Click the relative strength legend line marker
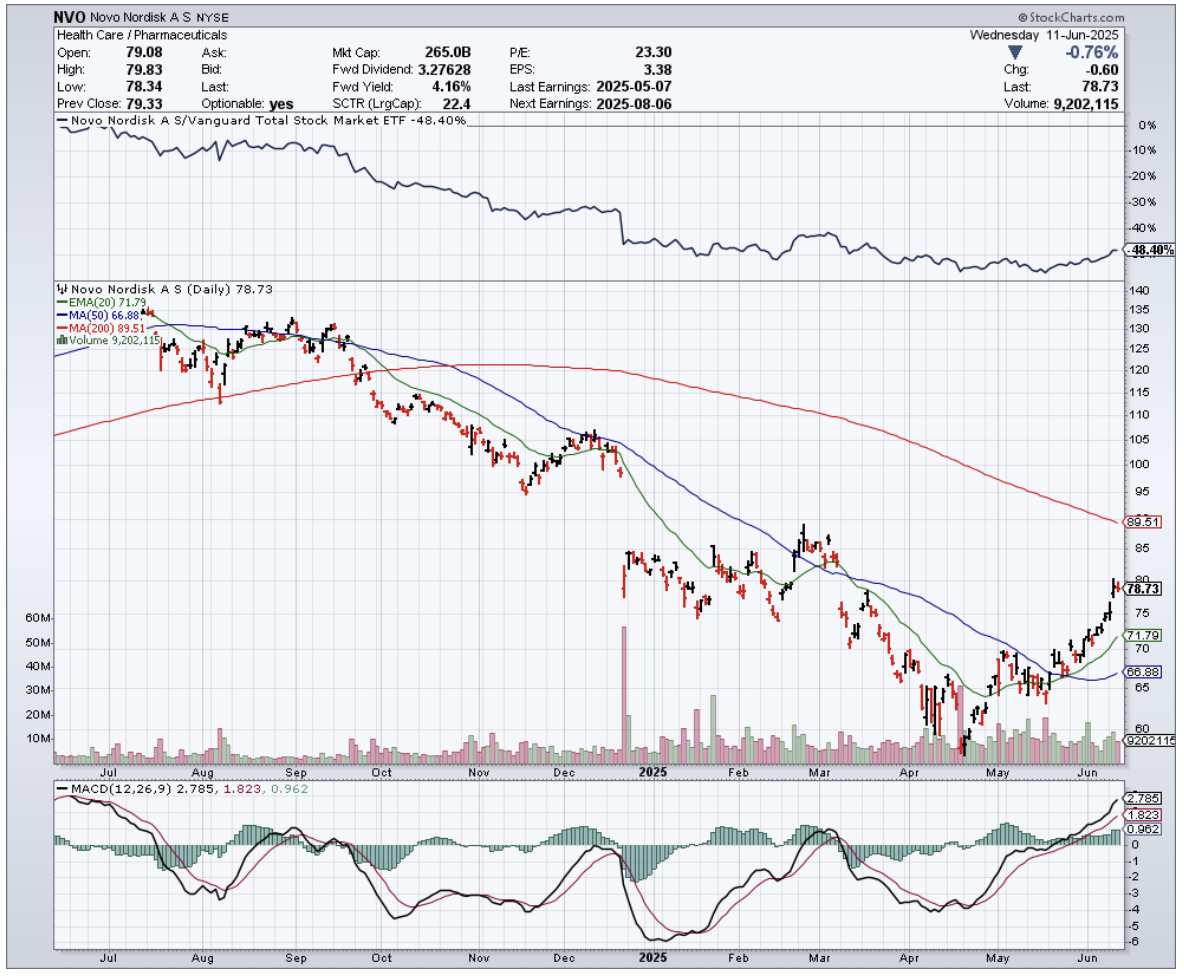The height and width of the screenshot is (980, 1184). tap(61, 121)
